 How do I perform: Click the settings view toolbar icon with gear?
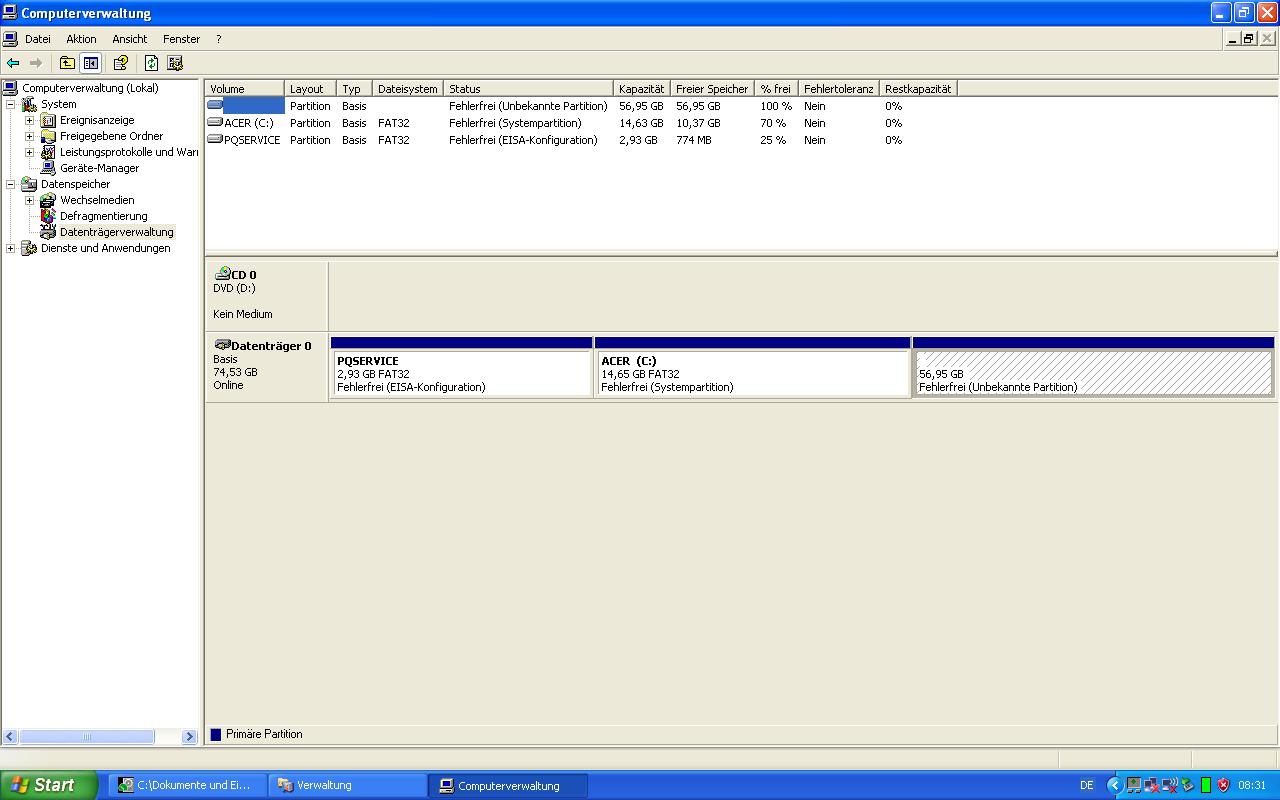175,63
